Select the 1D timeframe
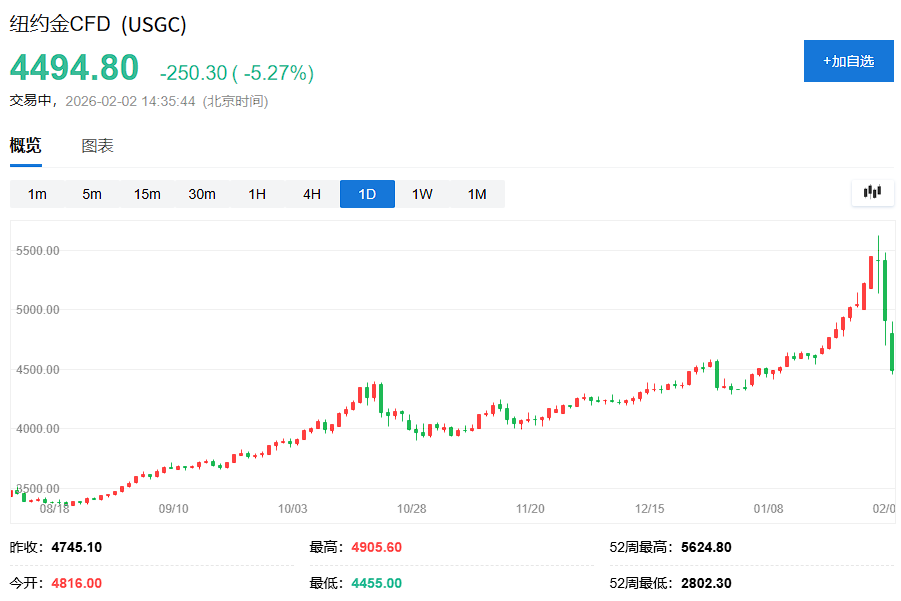This screenshot has height=601, width=901. [367, 194]
